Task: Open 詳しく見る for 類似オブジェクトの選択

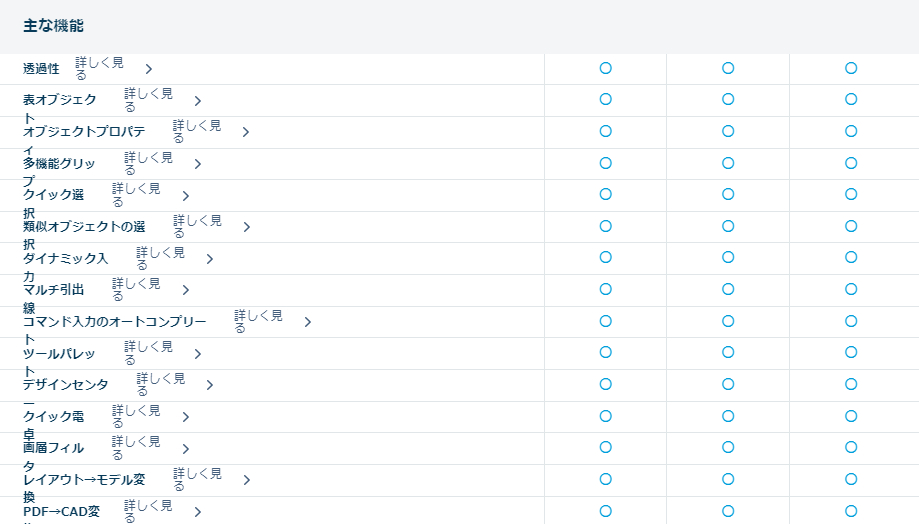Action: point(197,226)
